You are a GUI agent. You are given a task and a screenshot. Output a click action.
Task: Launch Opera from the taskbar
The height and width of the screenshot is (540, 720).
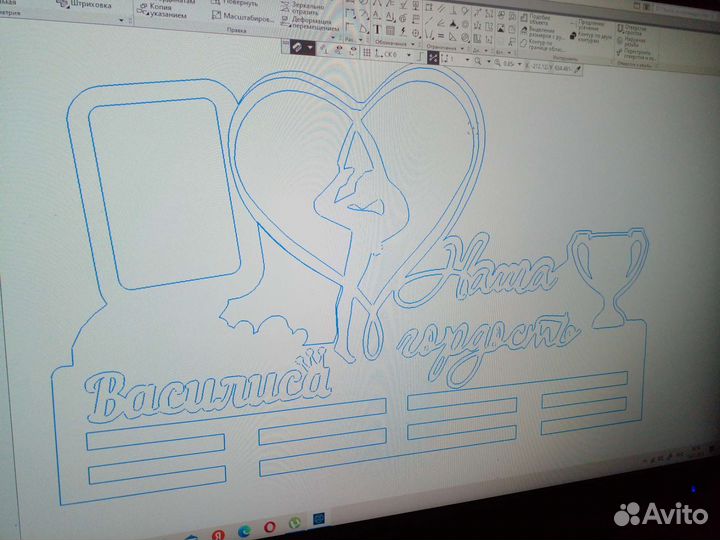271,527
